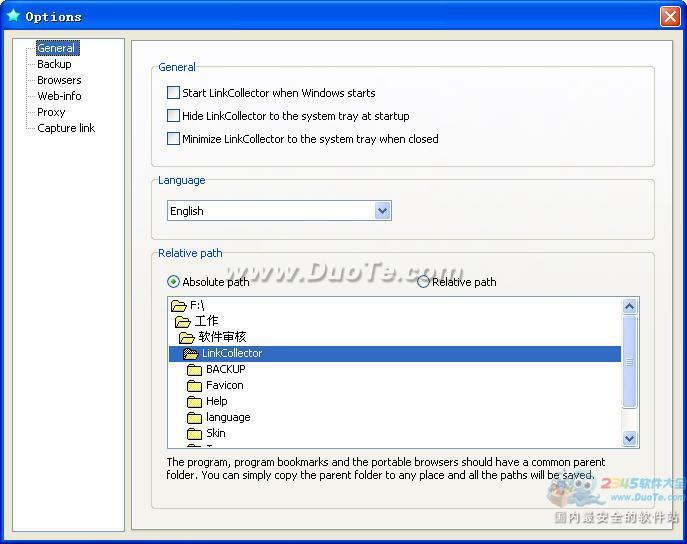Viewport: 687px width, 544px height.
Task: Go to the Web-info options page
Action: [59, 96]
